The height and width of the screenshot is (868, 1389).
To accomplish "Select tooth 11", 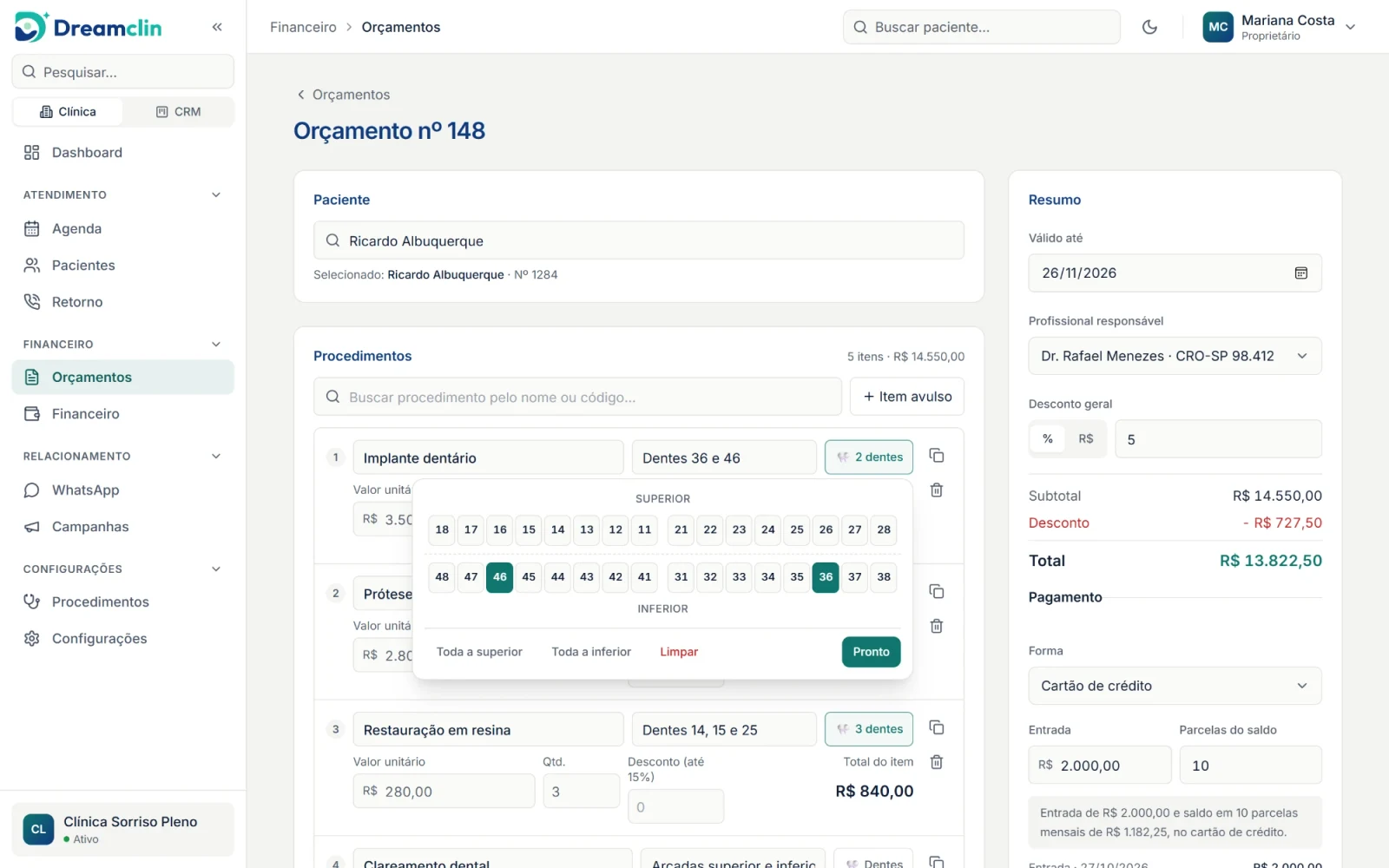I will tap(644, 529).
